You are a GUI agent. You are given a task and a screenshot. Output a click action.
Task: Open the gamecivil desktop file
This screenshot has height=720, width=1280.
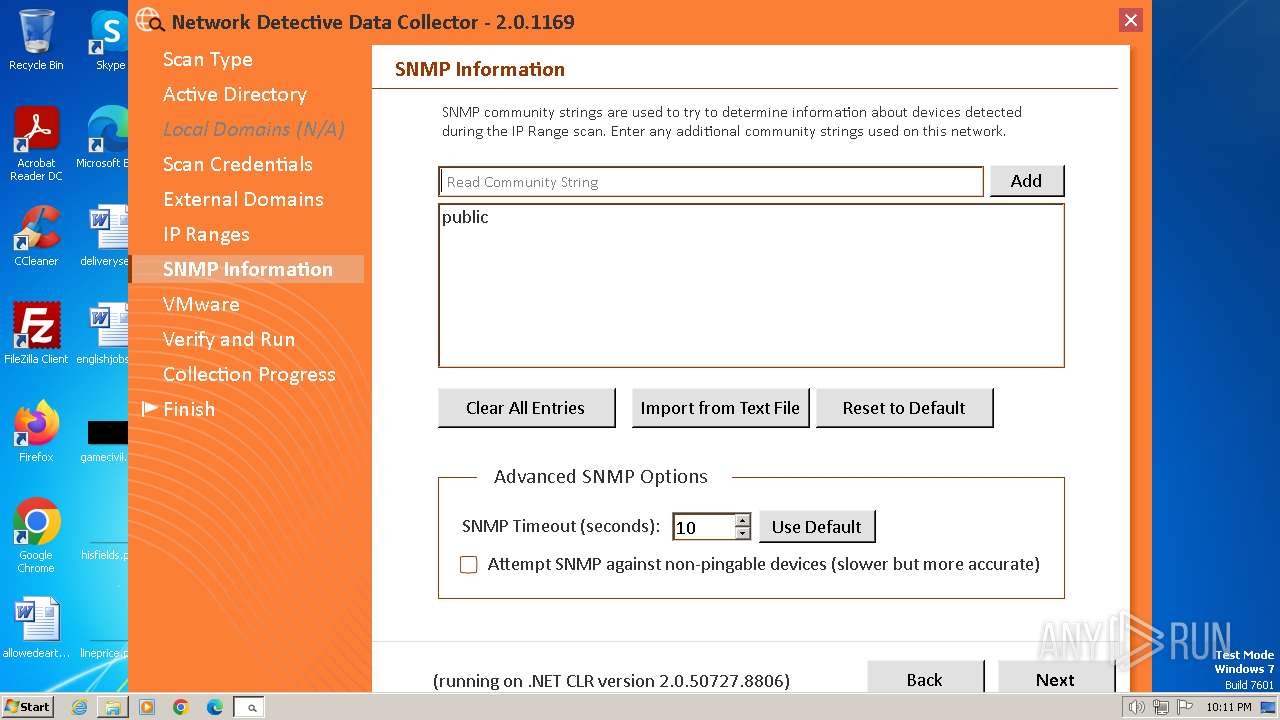[x=104, y=440]
